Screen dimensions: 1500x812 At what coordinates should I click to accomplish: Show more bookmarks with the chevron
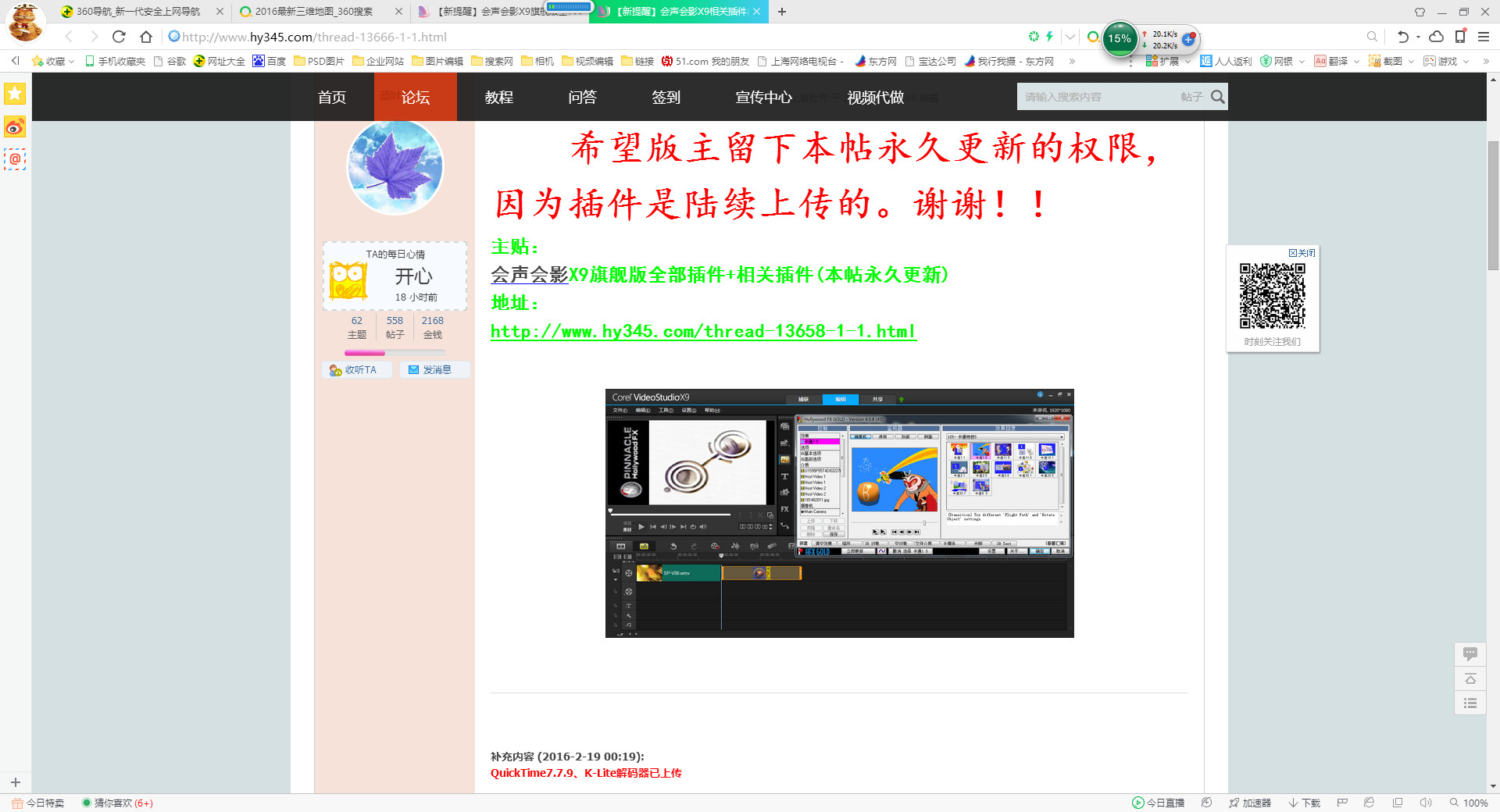pos(1072,61)
